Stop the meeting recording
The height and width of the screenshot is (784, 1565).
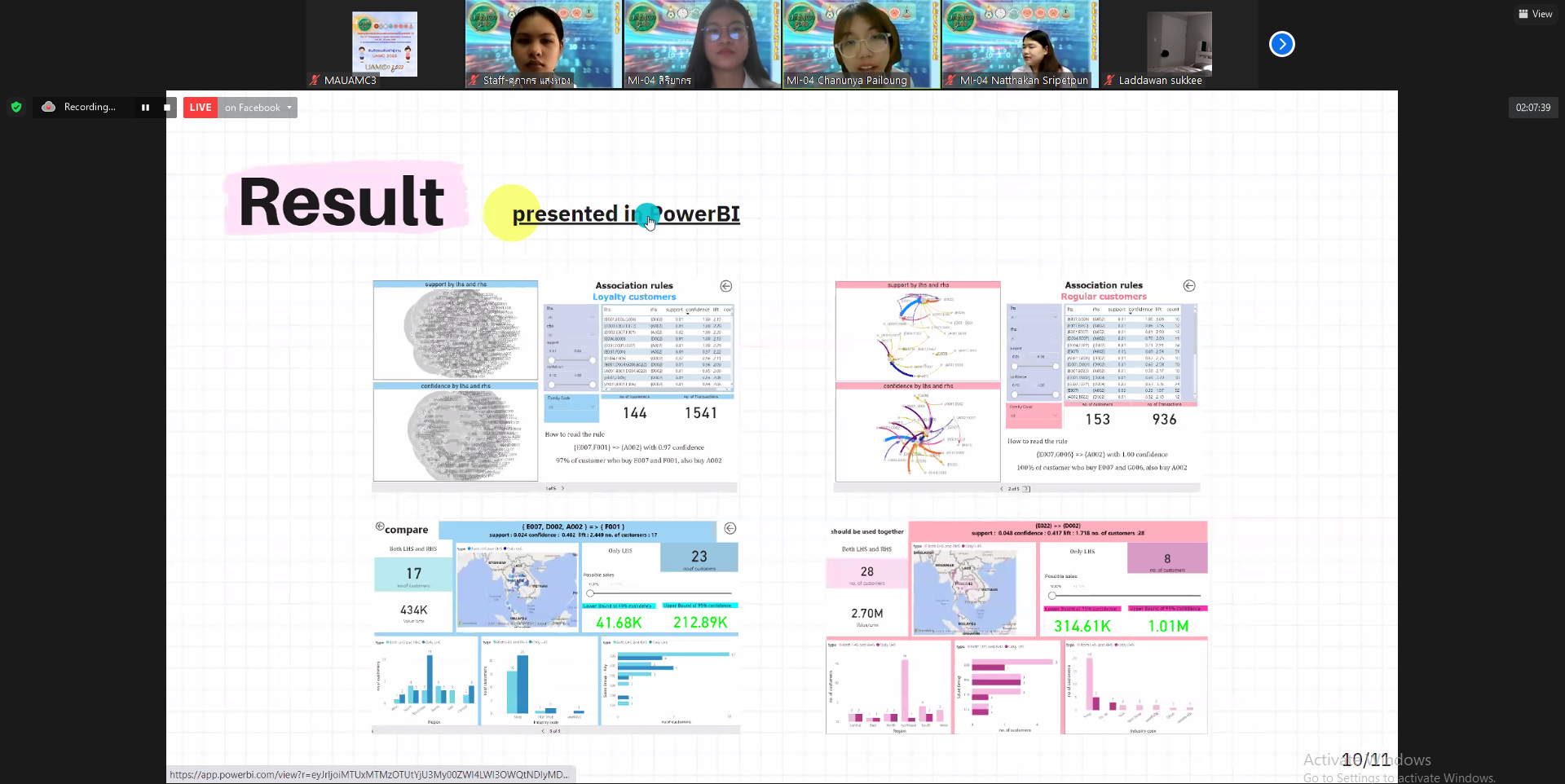(x=167, y=107)
